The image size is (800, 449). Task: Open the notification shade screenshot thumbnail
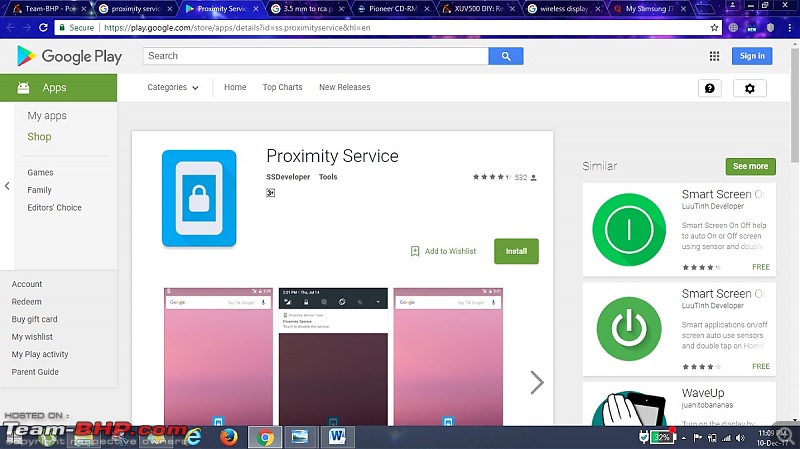click(x=333, y=357)
